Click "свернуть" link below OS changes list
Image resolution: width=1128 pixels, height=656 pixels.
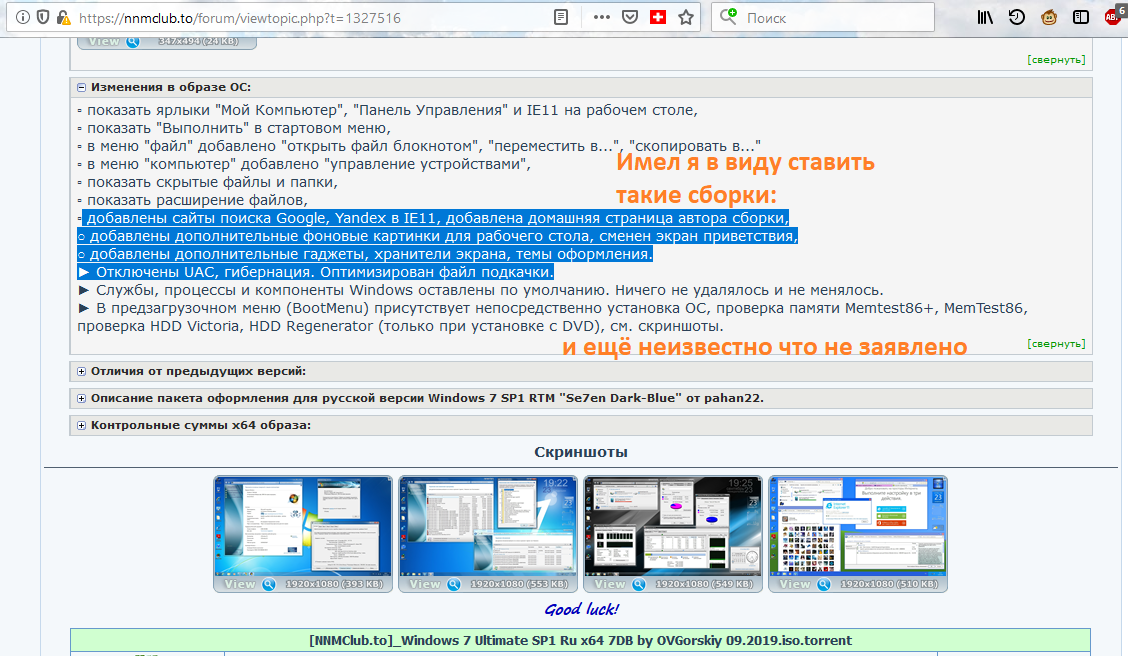pos(1056,344)
